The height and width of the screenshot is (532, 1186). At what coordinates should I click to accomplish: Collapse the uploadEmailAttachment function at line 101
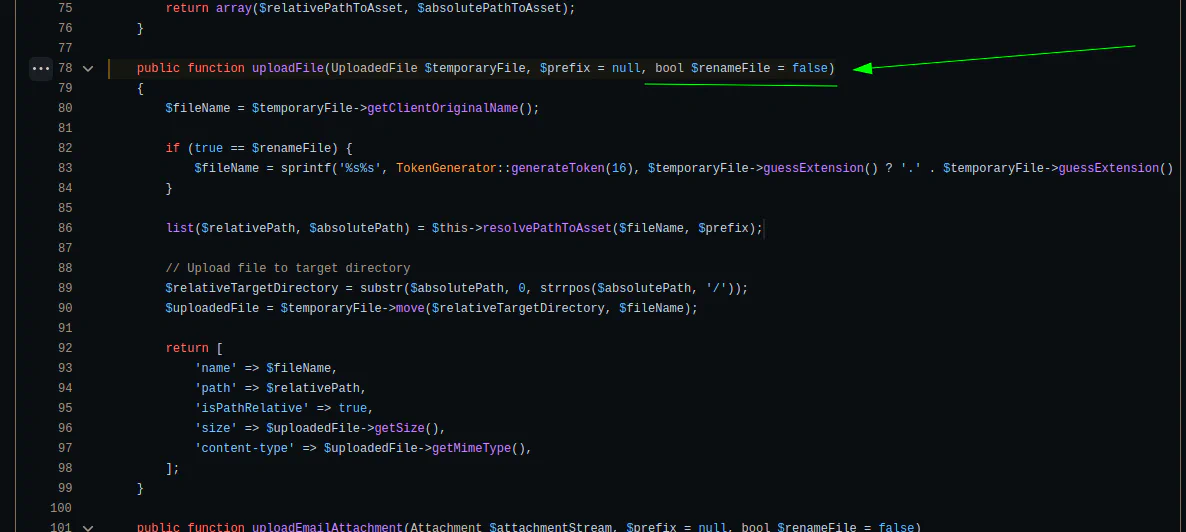[x=88, y=527]
